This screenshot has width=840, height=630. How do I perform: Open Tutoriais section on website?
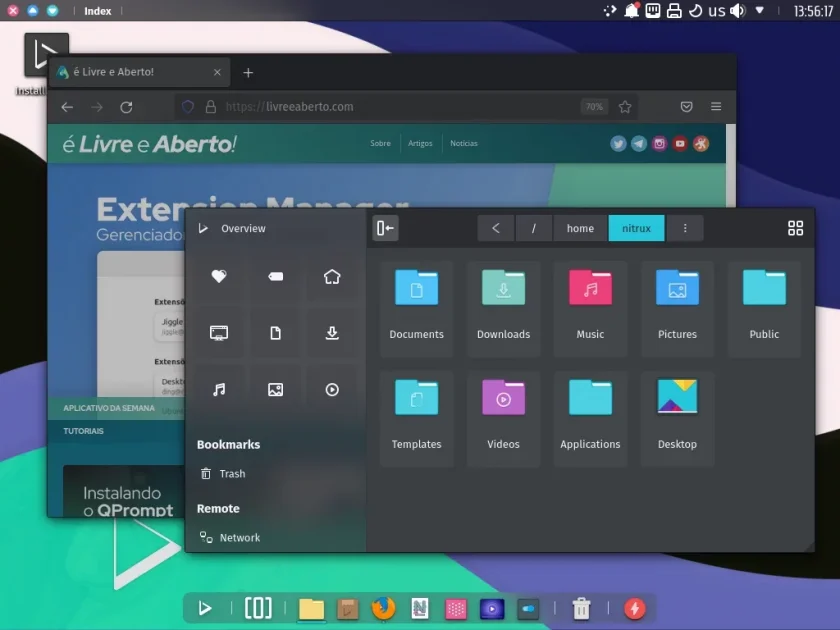click(x=84, y=431)
